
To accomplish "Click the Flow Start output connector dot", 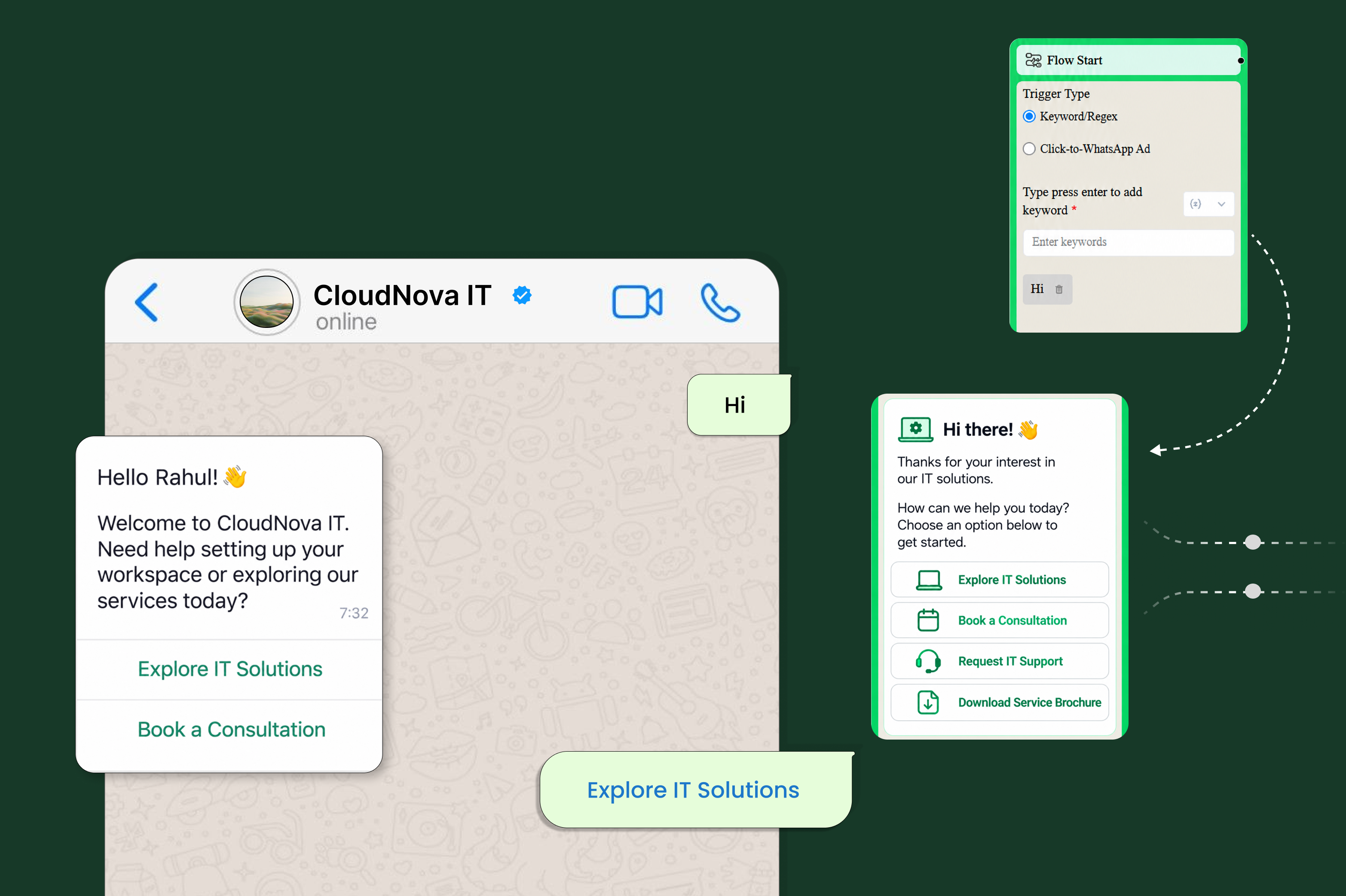I will point(1241,61).
